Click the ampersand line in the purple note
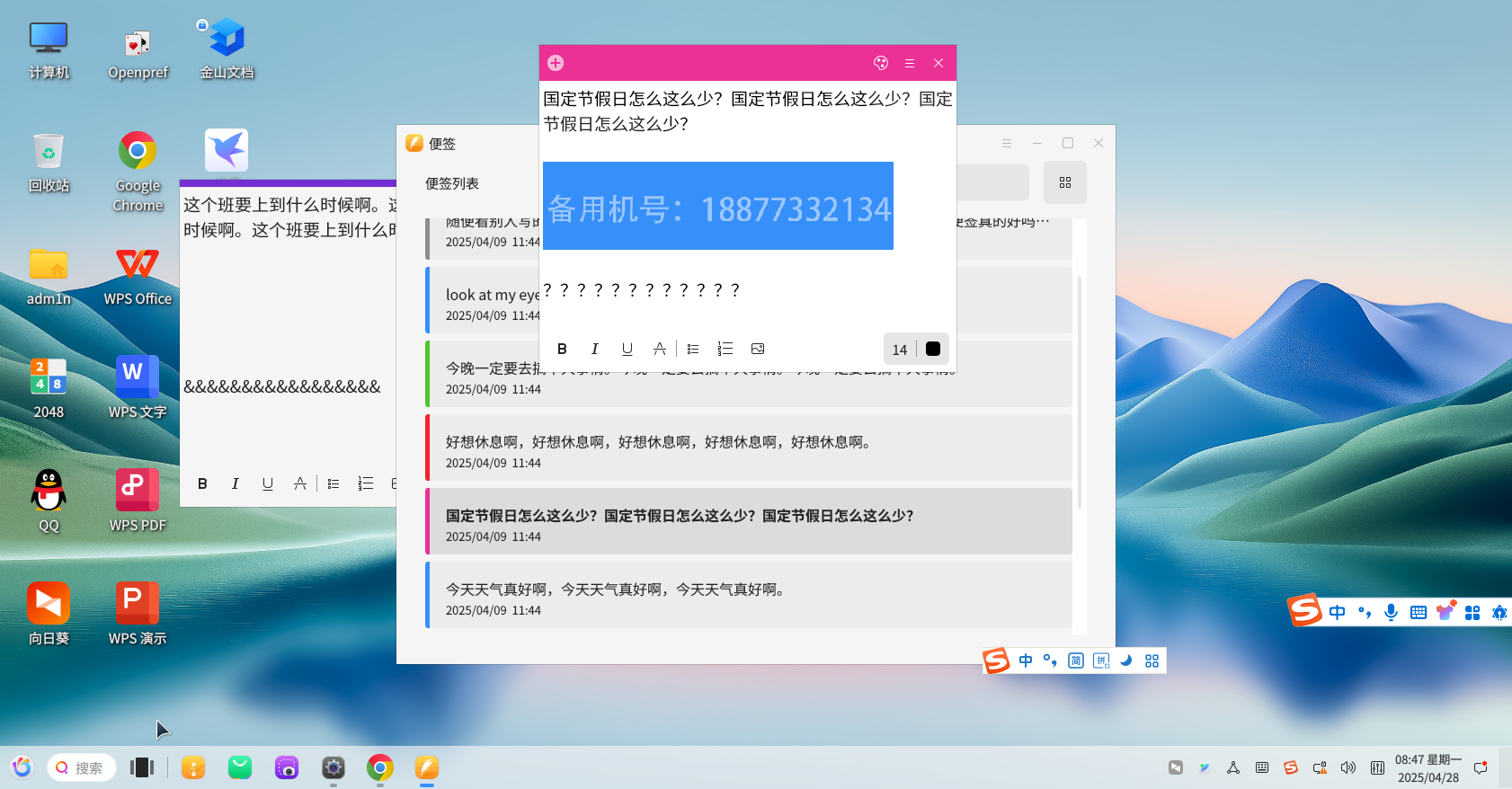This screenshot has width=1512, height=789. click(282, 387)
